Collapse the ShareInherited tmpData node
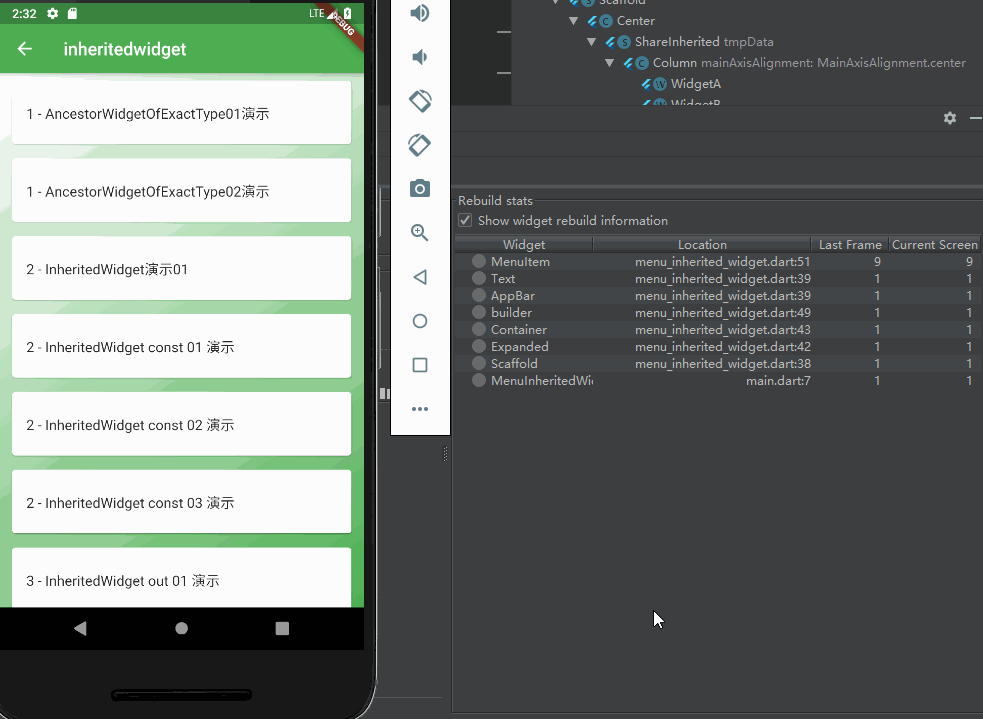This screenshot has width=983, height=719. click(591, 42)
